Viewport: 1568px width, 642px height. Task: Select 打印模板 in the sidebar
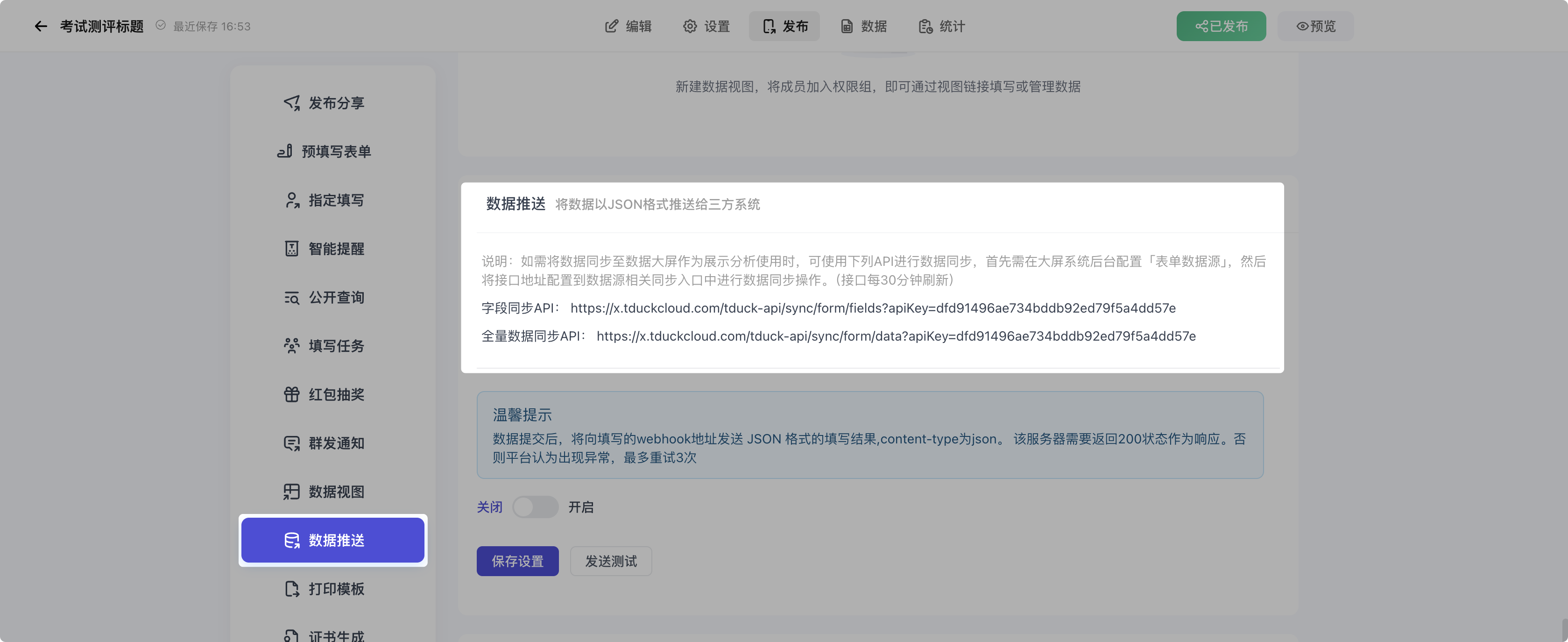tap(332, 588)
